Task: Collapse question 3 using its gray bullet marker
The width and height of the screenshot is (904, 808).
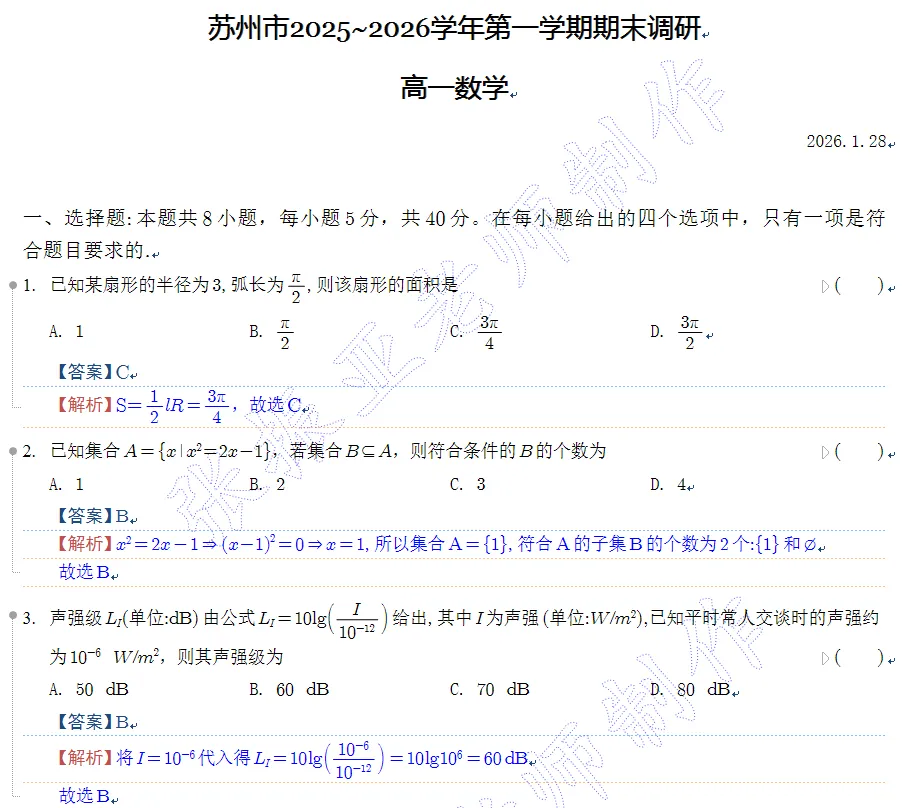Action: (13, 616)
